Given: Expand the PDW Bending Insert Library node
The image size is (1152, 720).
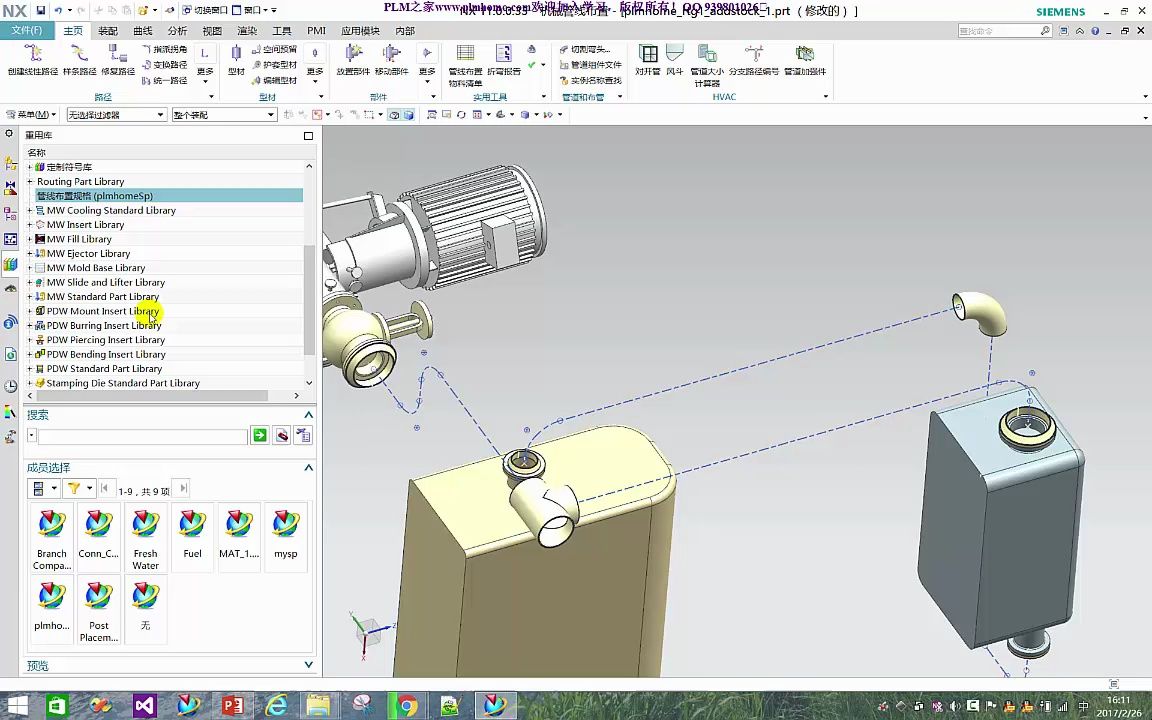Looking at the screenshot, I should point(30,355).
